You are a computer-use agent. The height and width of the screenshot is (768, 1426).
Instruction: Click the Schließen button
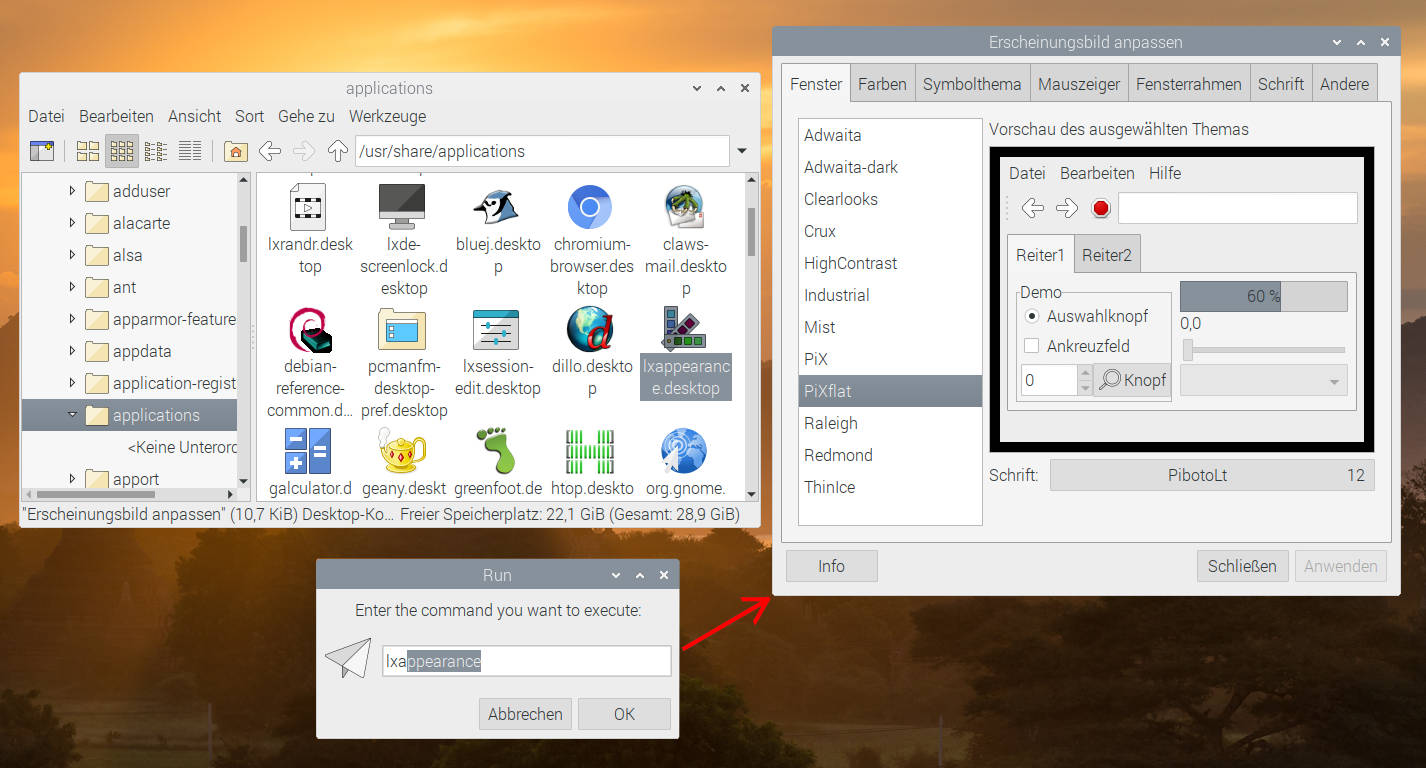(x=1242, y=566)
